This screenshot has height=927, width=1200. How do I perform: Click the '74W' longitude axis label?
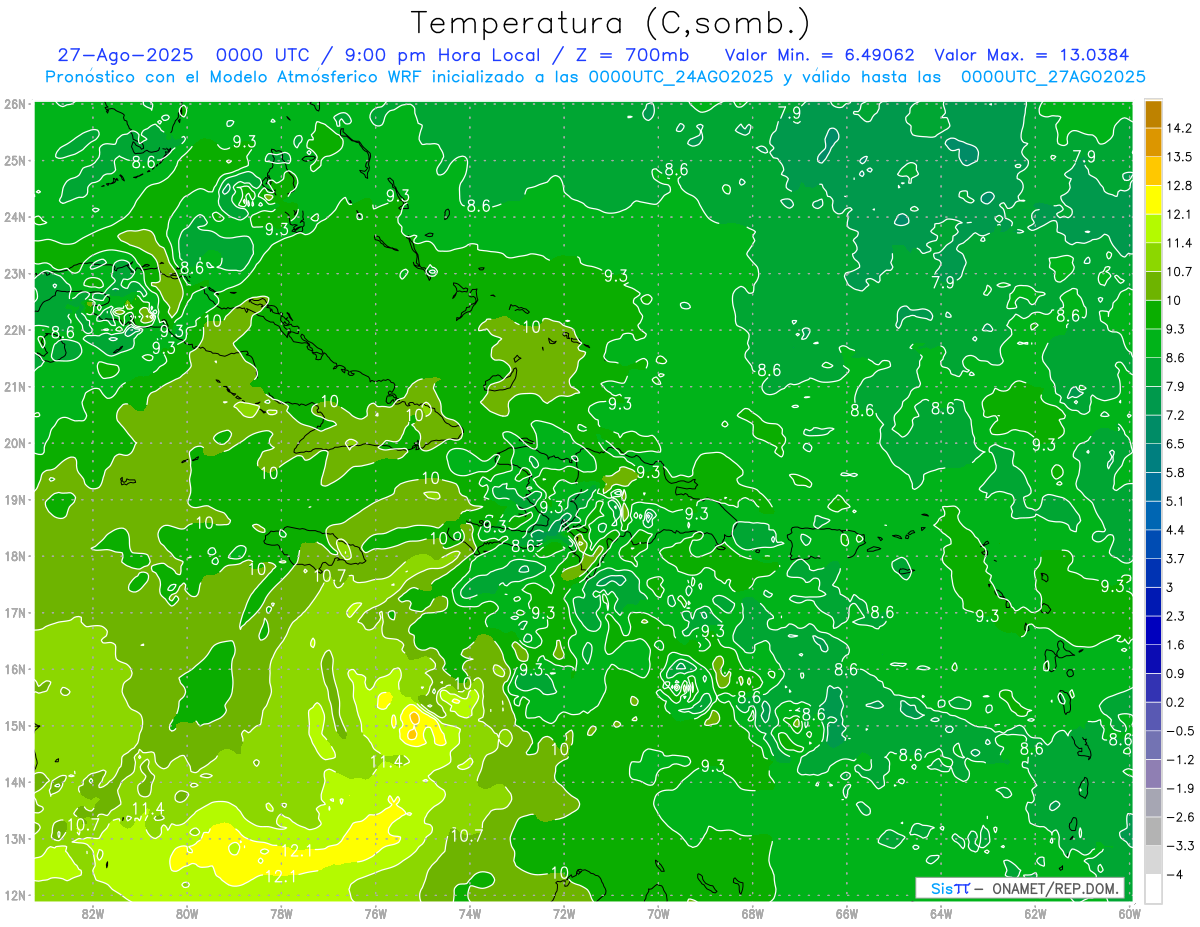(x=469, y=913)
